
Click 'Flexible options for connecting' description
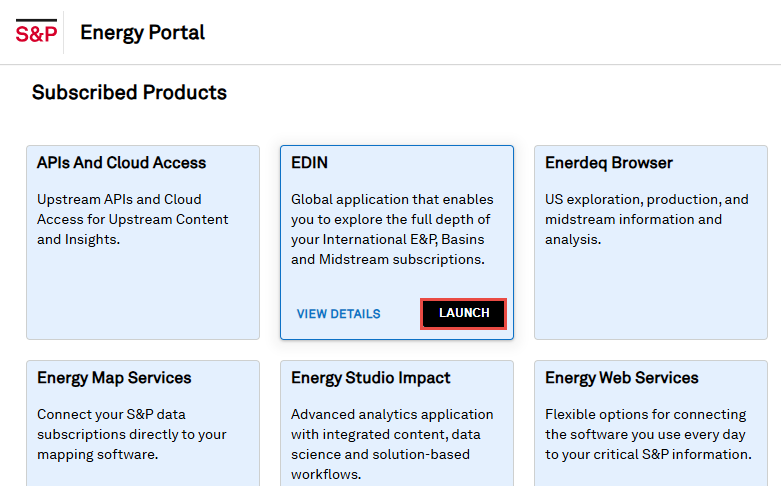tap(648, 434)
